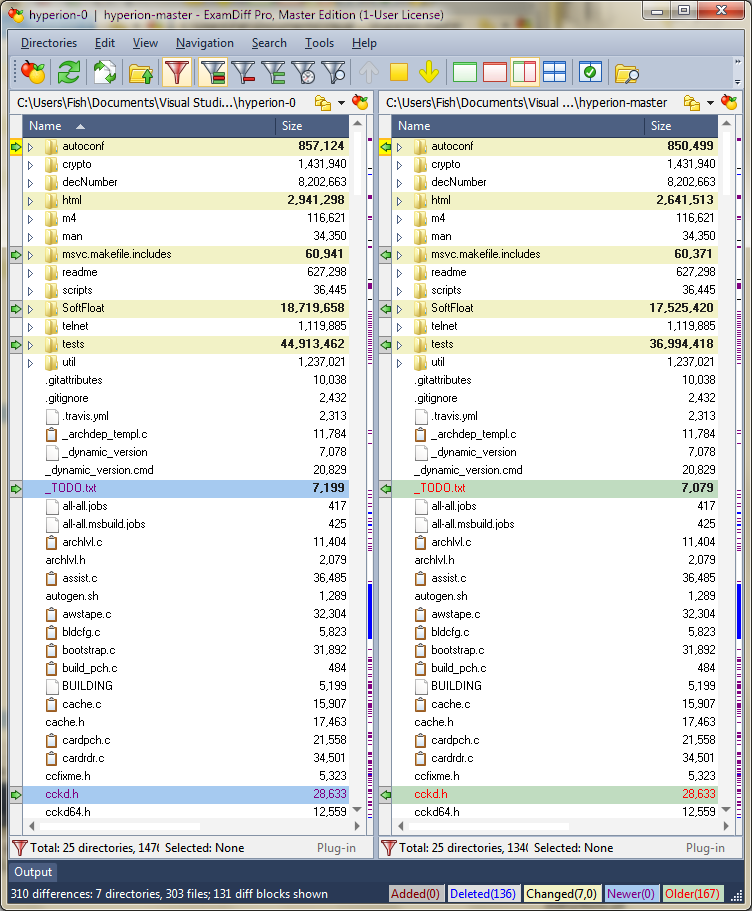Toggle the red filter funnel button

point(177,73)
